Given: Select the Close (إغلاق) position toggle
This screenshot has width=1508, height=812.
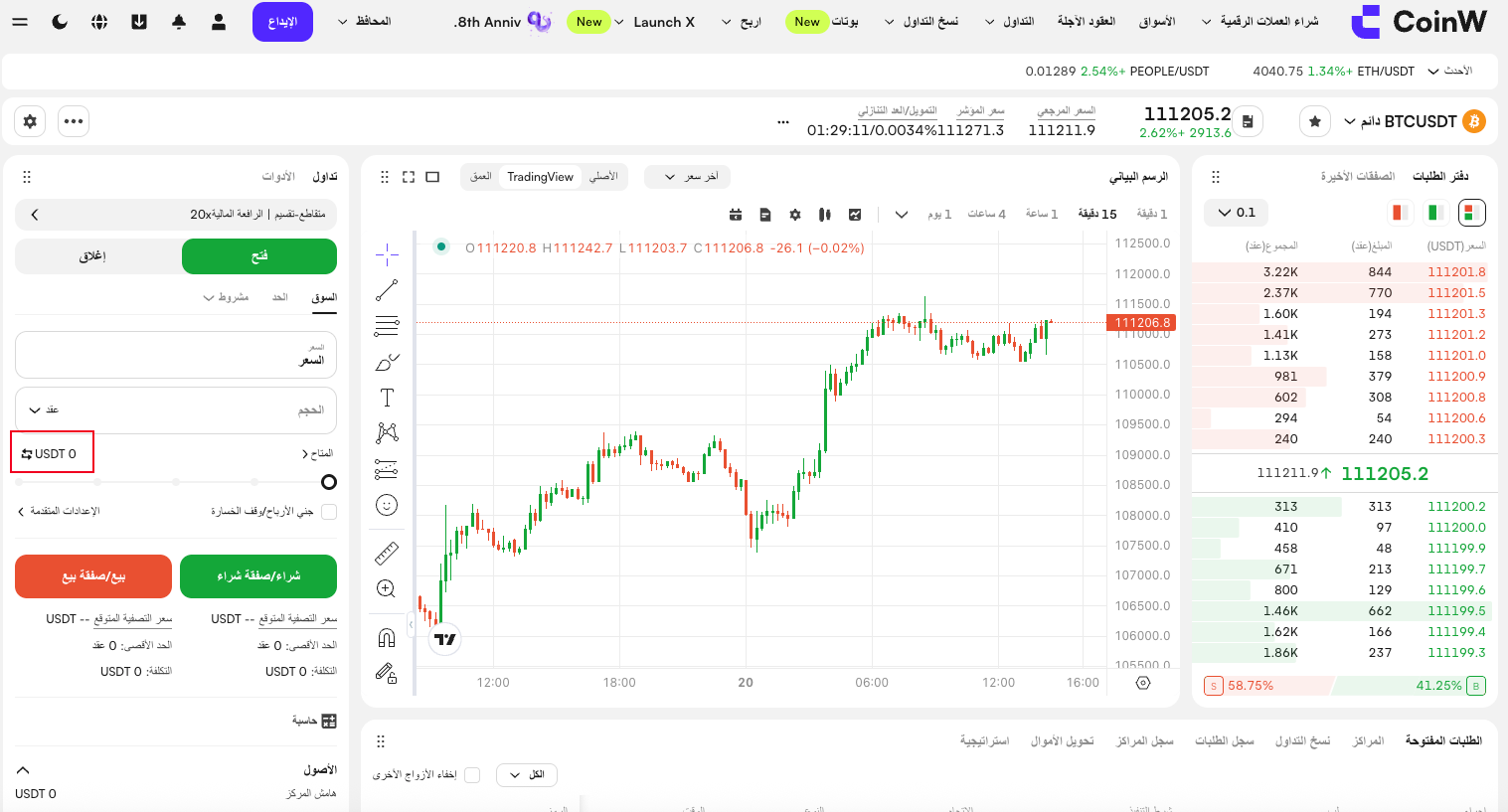Looking at the screenshot, I should (x=92, y=256).
